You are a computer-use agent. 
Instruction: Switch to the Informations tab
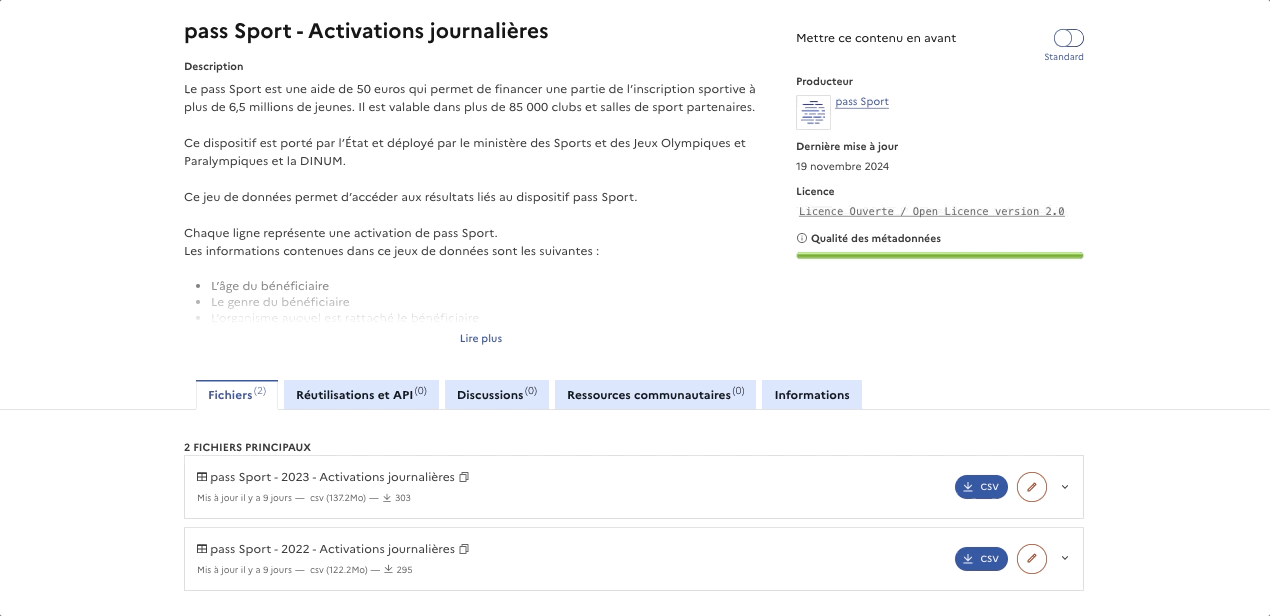(x=812, y=395)
